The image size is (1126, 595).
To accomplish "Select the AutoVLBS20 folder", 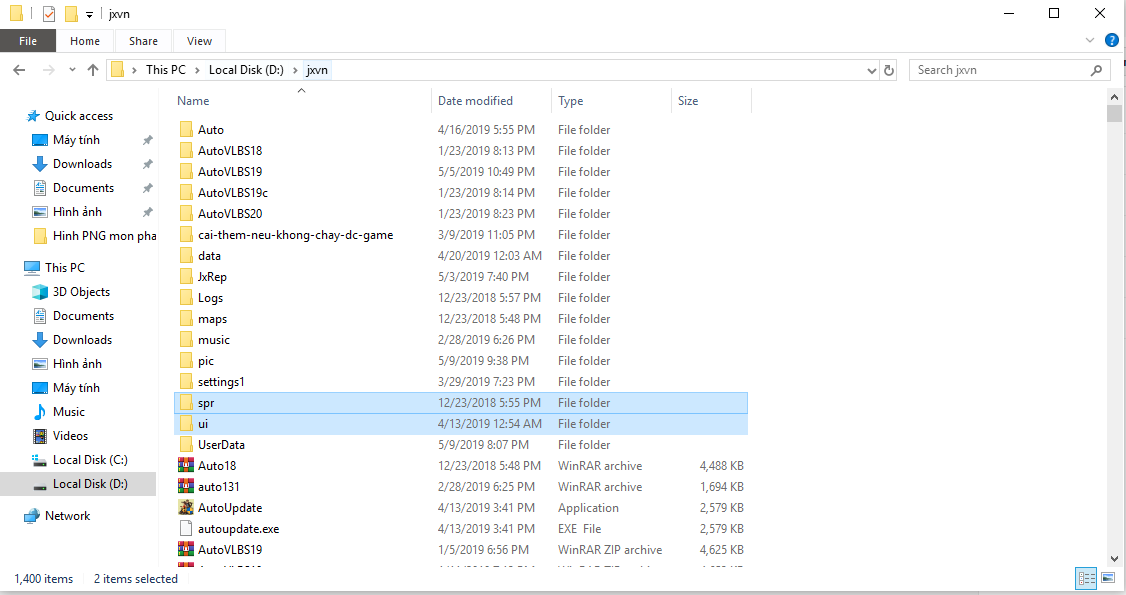I will 461,213.
